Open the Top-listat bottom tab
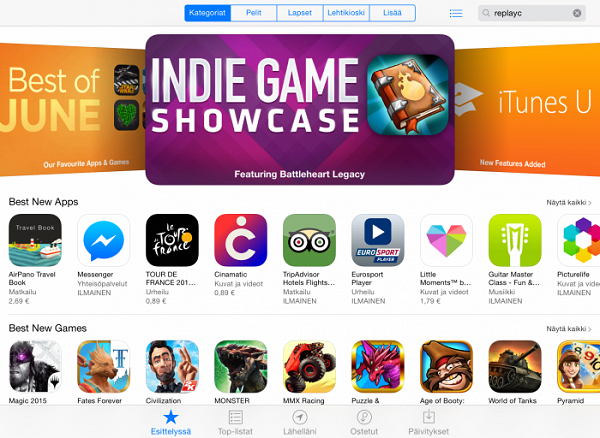The width and height of the screenshot is (600, 438). point(235,423)
